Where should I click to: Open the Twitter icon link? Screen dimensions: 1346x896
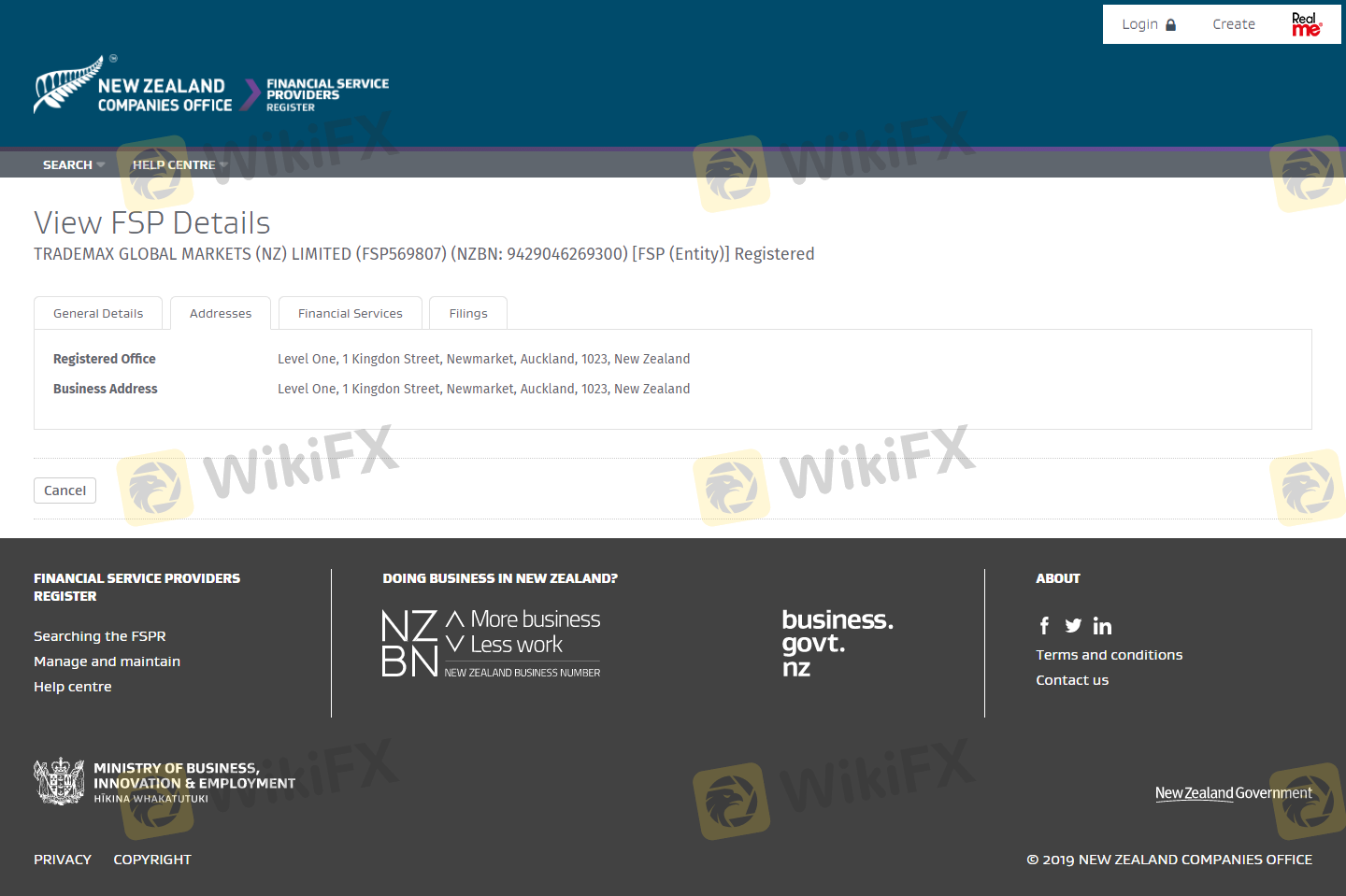point(1073,626)
